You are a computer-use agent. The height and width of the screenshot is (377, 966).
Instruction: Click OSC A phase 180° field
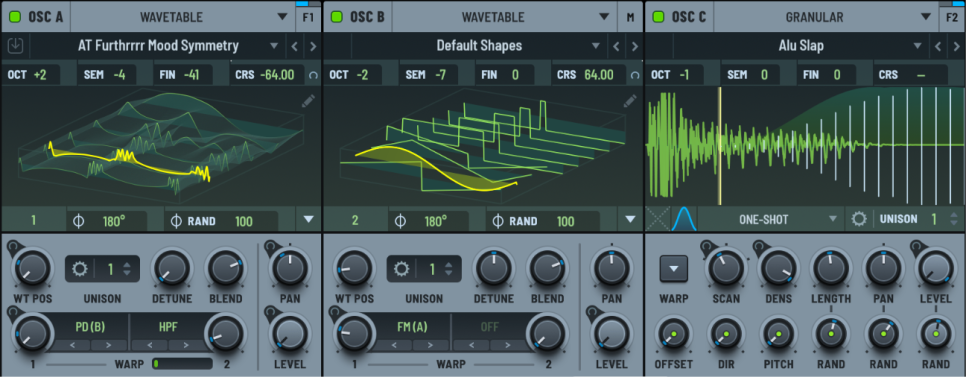(x=107, y=221)
